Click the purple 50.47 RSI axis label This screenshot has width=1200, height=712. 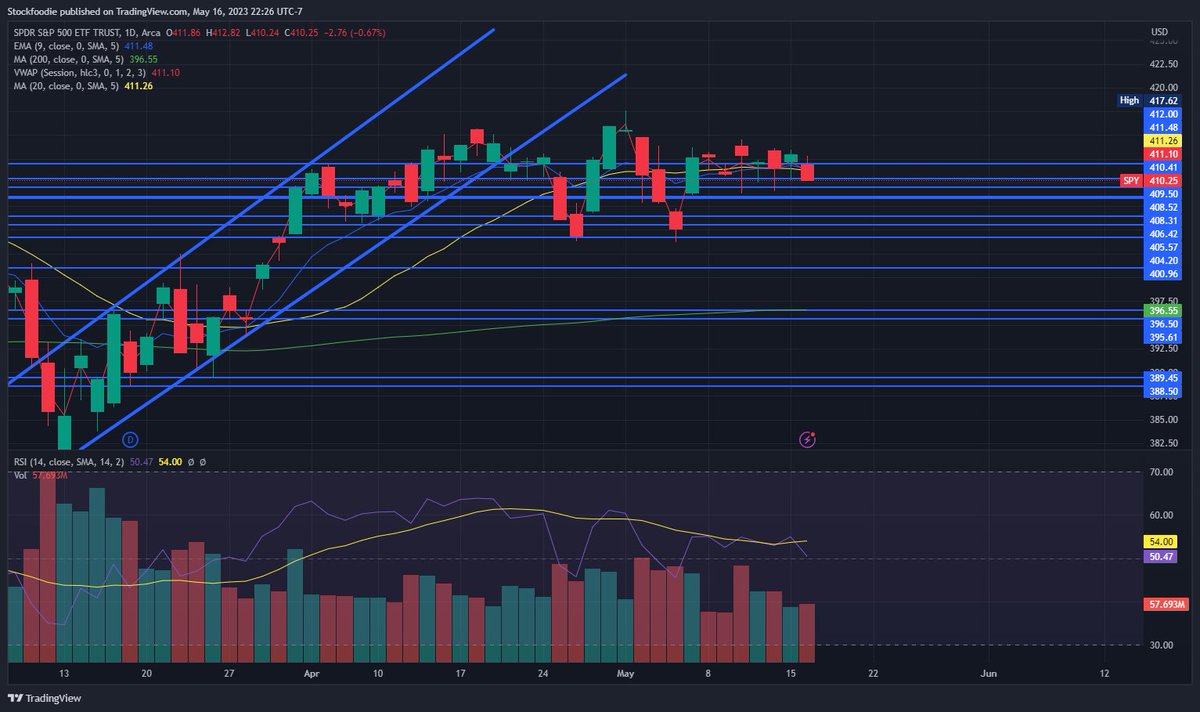[x=1160, y=556]
